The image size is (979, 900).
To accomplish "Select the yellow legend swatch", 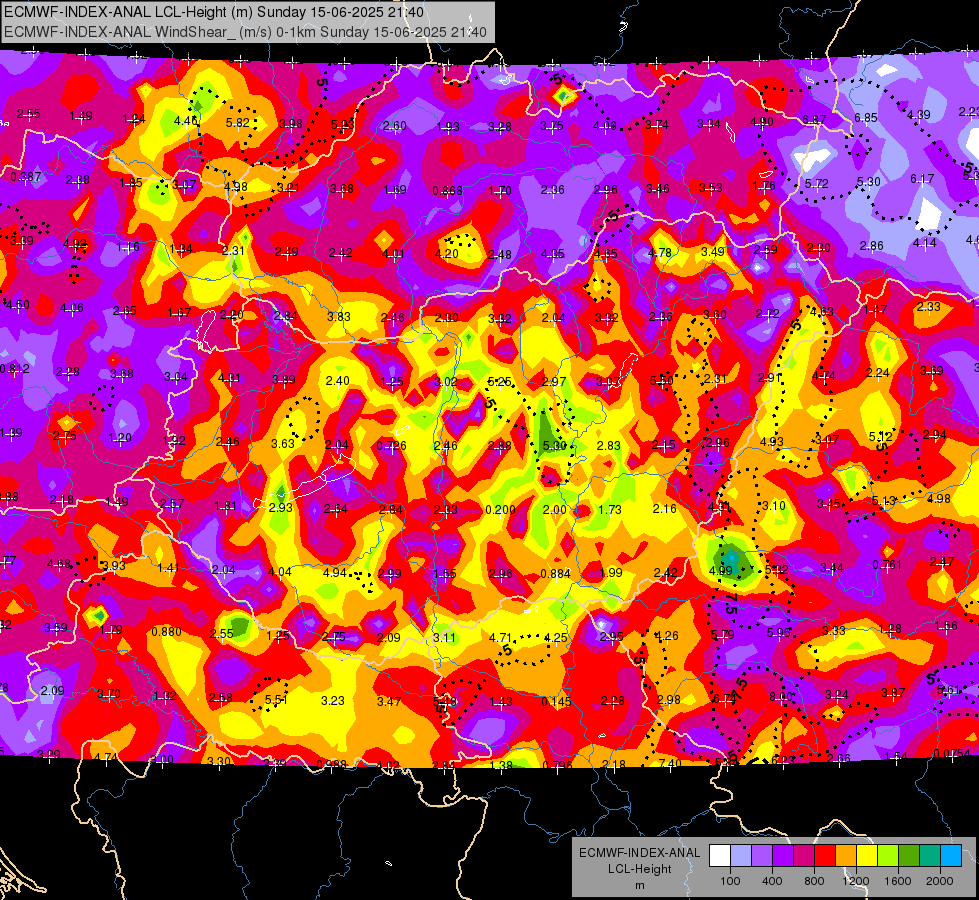I will click(867, 856).
